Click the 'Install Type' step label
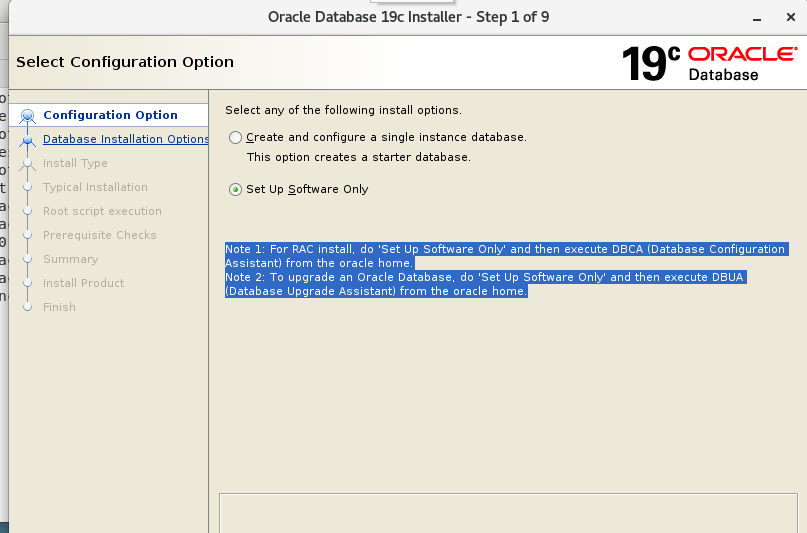 point(75,163)
